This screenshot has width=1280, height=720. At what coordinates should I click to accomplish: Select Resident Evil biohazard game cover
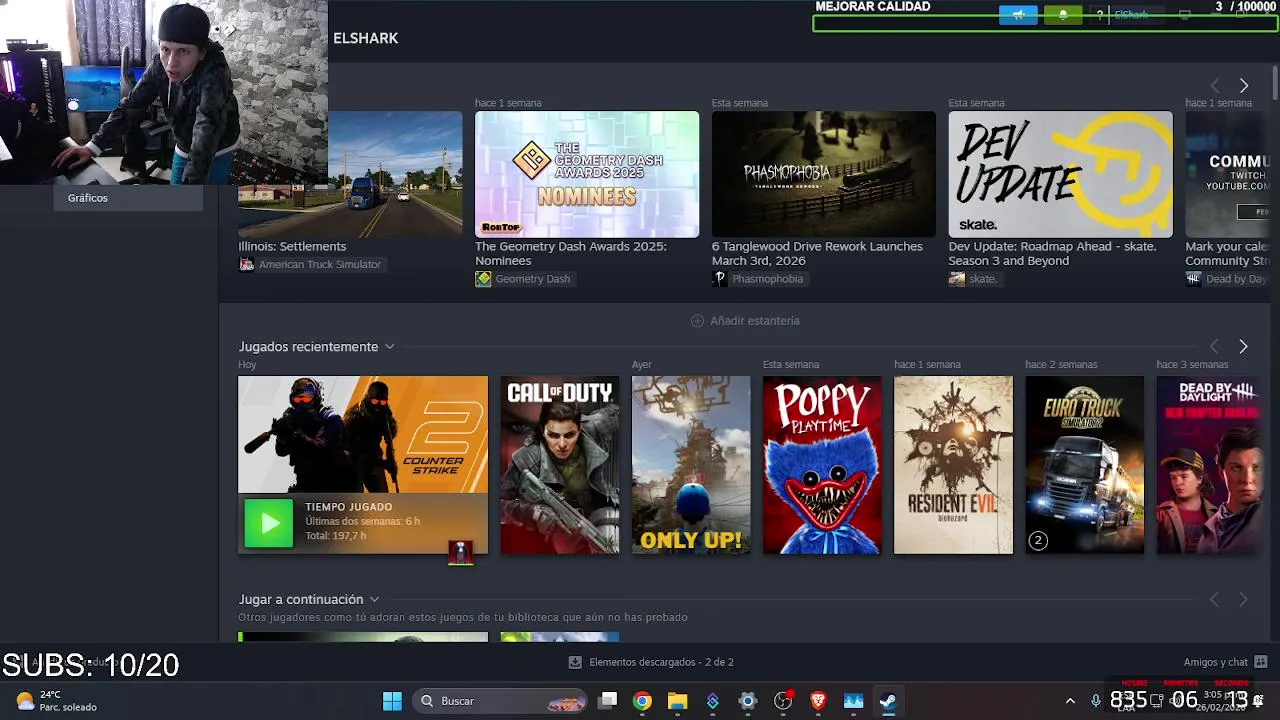(x=953, y=465)
